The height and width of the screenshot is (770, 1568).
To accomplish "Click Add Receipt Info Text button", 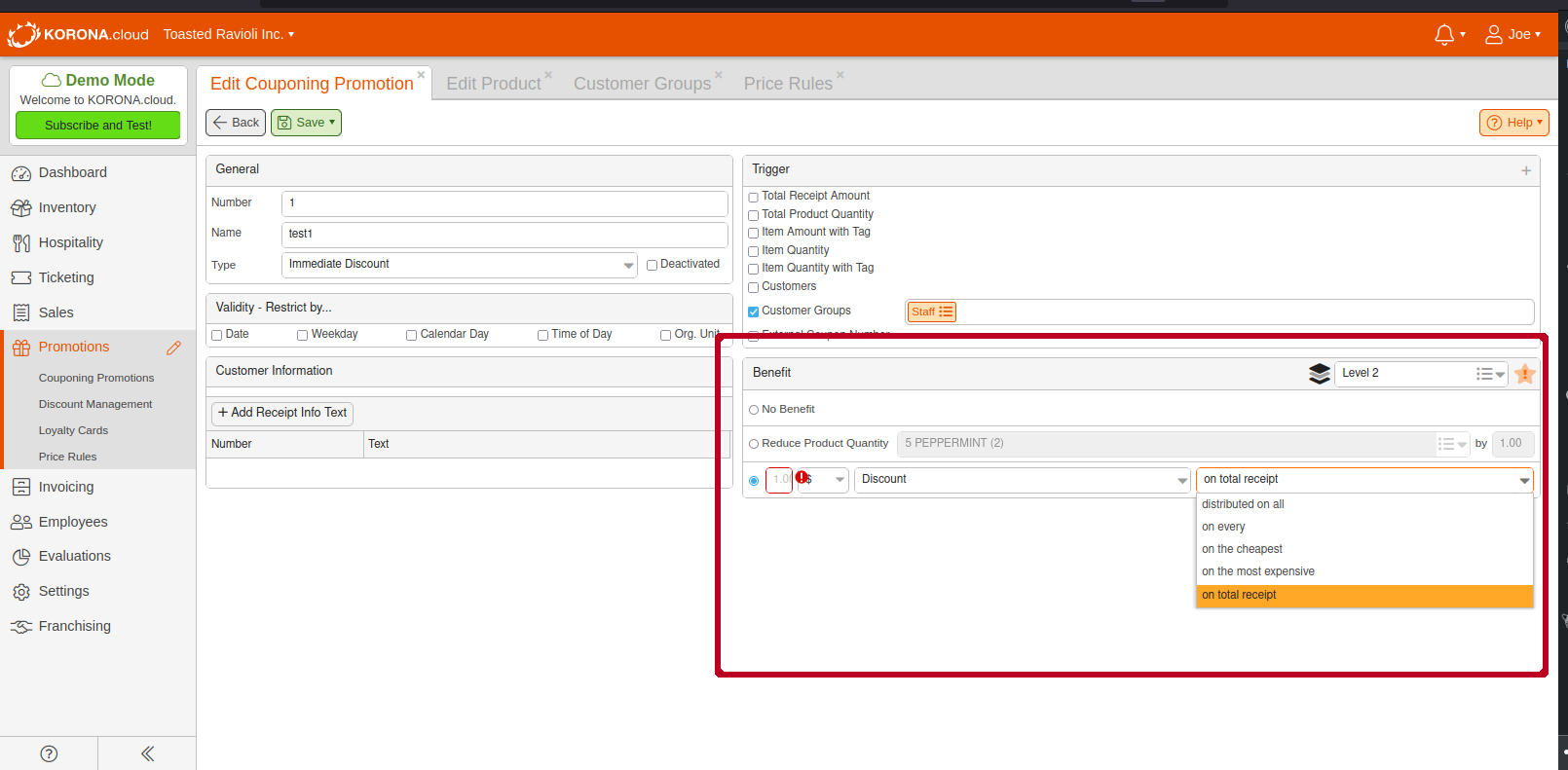I will [282, 413].
